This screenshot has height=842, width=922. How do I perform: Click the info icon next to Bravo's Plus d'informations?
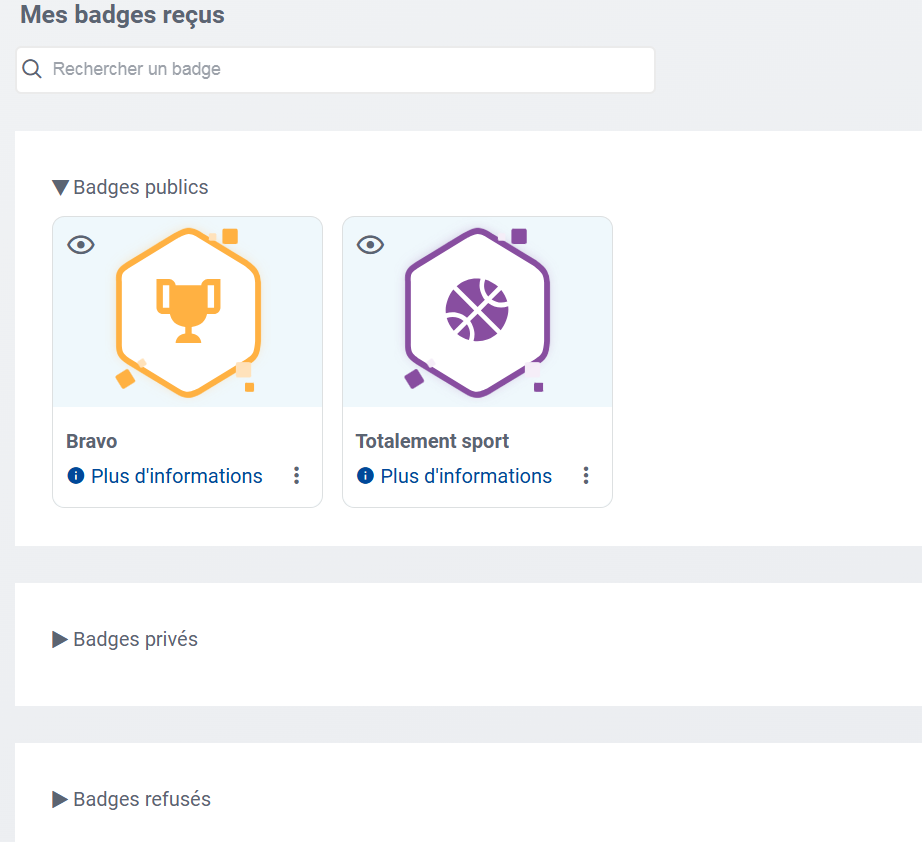click(75, 476)
